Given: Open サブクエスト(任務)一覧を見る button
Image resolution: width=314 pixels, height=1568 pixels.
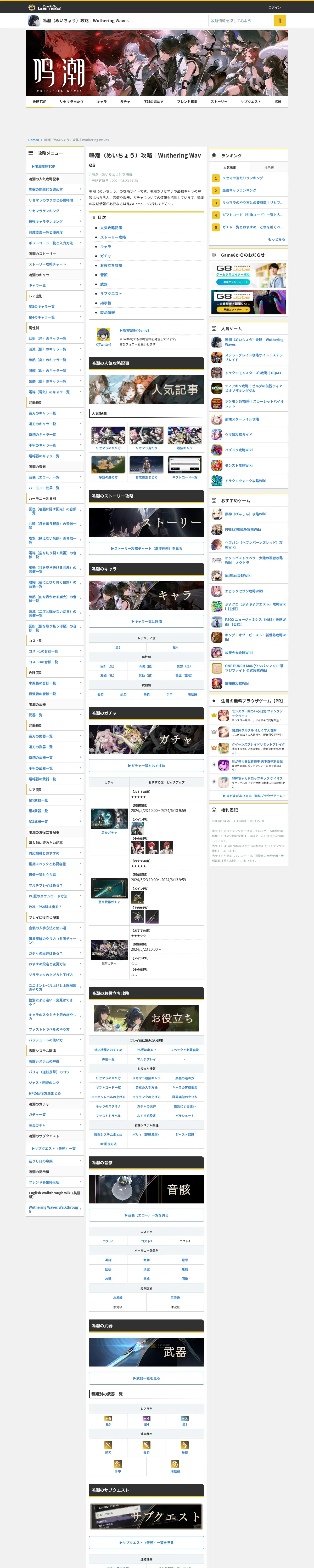Looking at the screenshot, I should point(146,1542).
